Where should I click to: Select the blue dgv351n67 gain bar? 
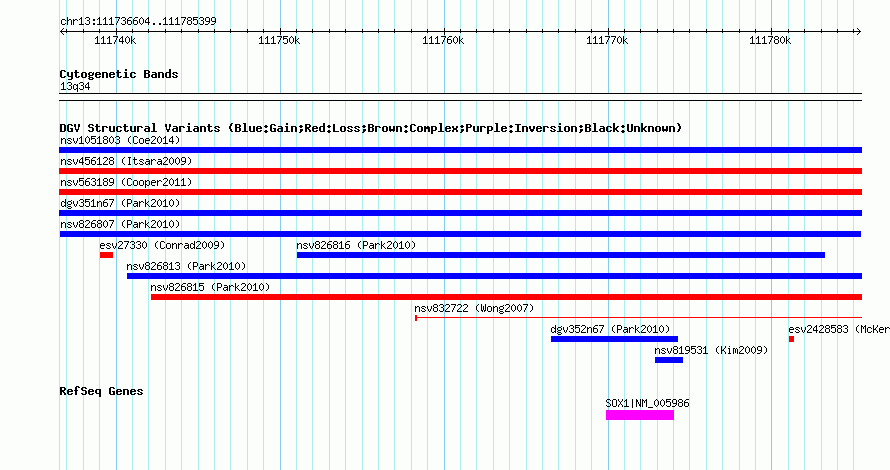point(460,213)
